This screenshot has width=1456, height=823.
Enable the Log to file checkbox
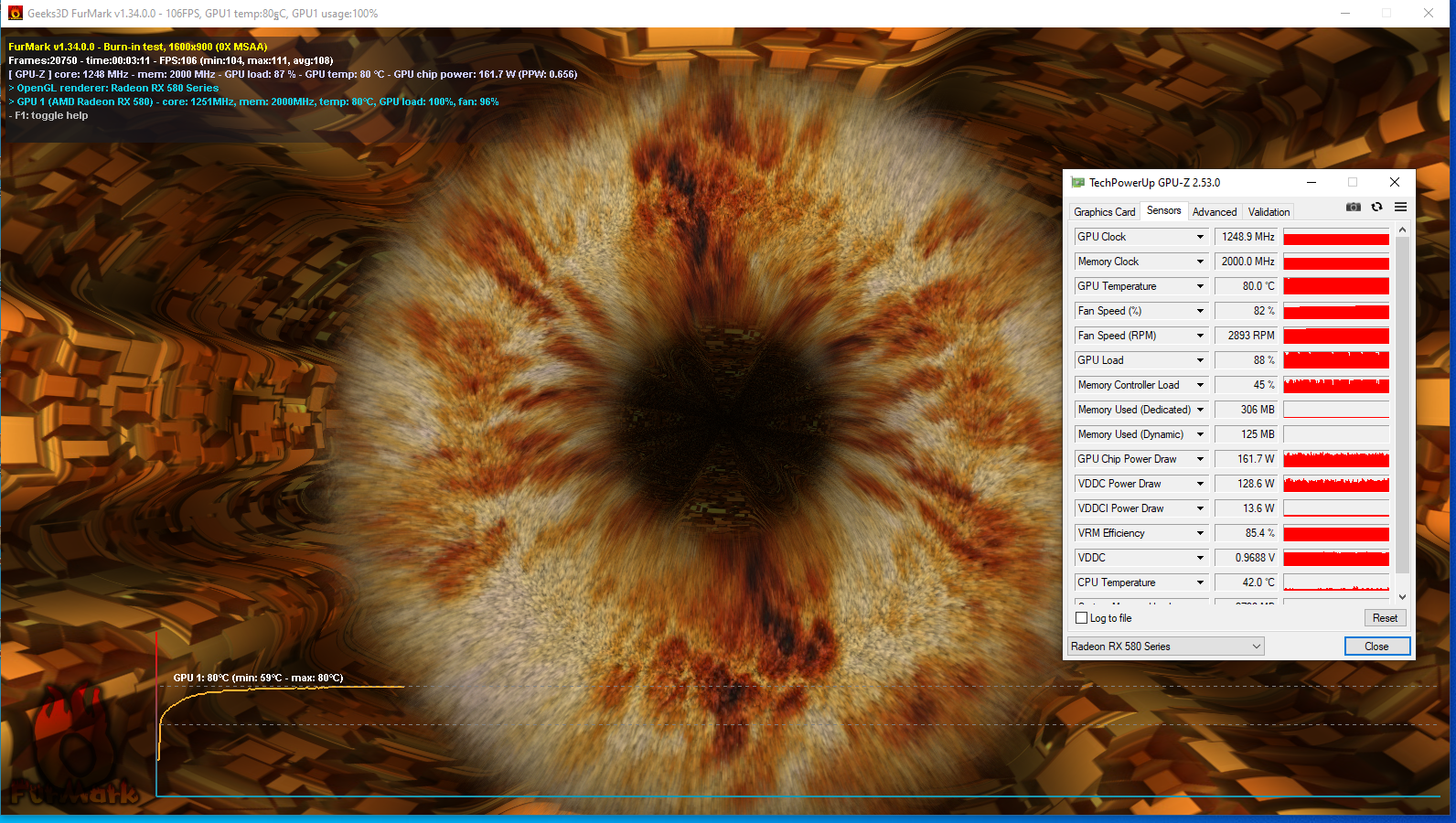pos(1082,618)
